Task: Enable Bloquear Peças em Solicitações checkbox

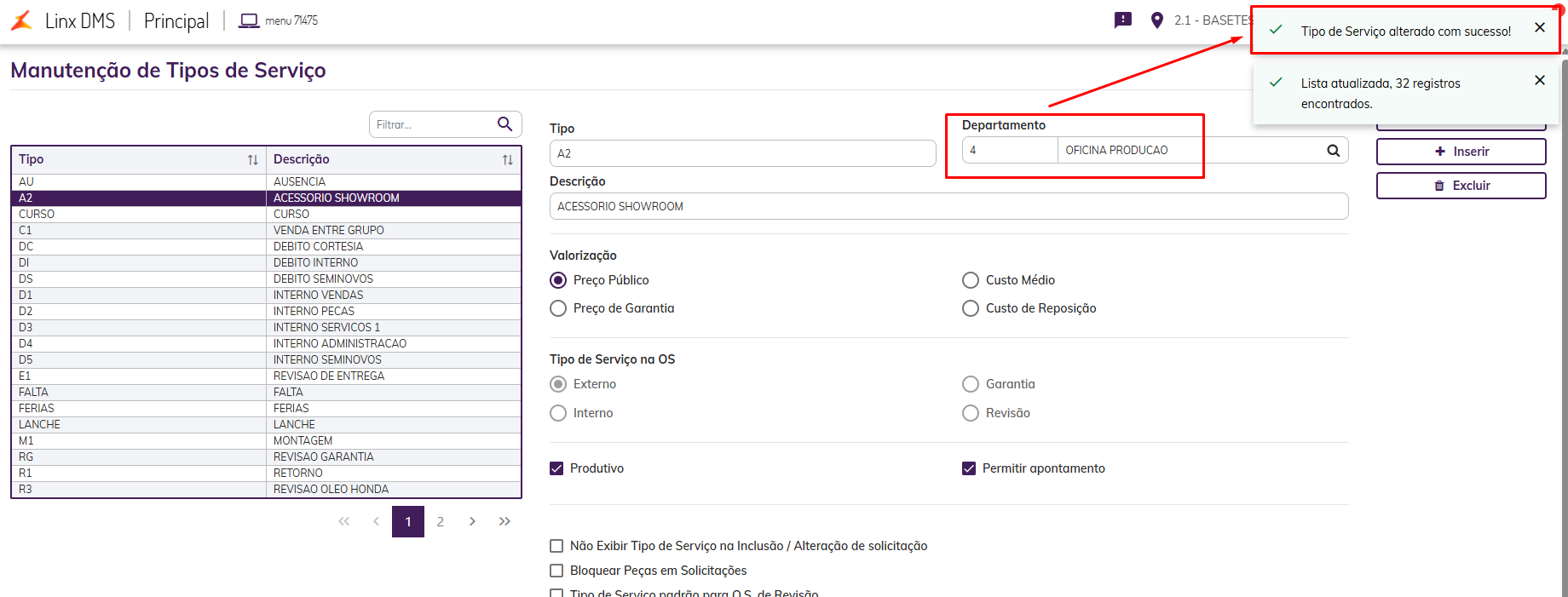Action: click(557, 571)
